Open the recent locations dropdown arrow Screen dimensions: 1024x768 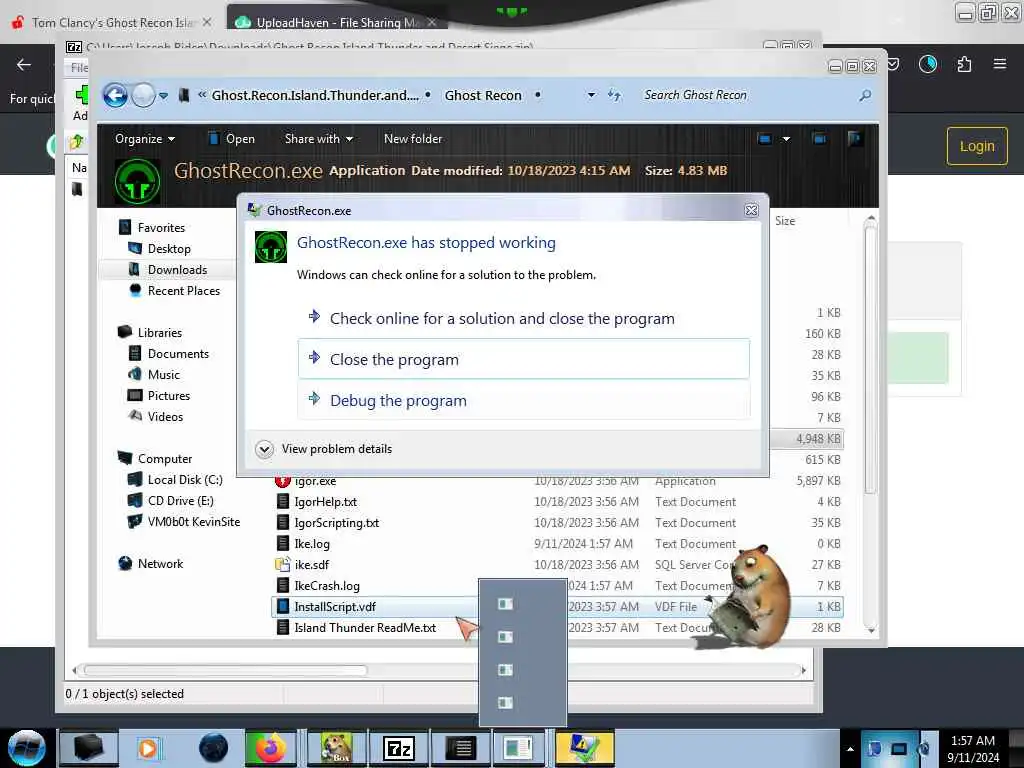click(163, 96)
